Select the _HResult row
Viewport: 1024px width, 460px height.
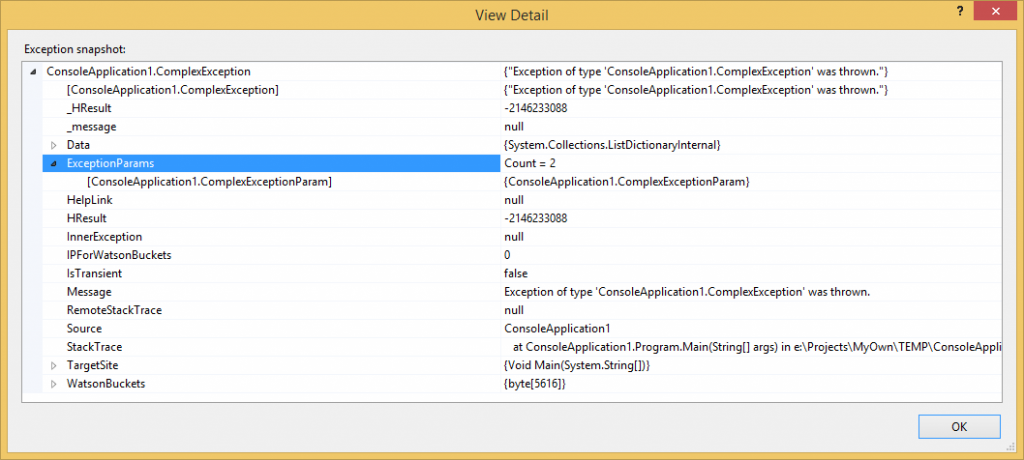point(513,108)
